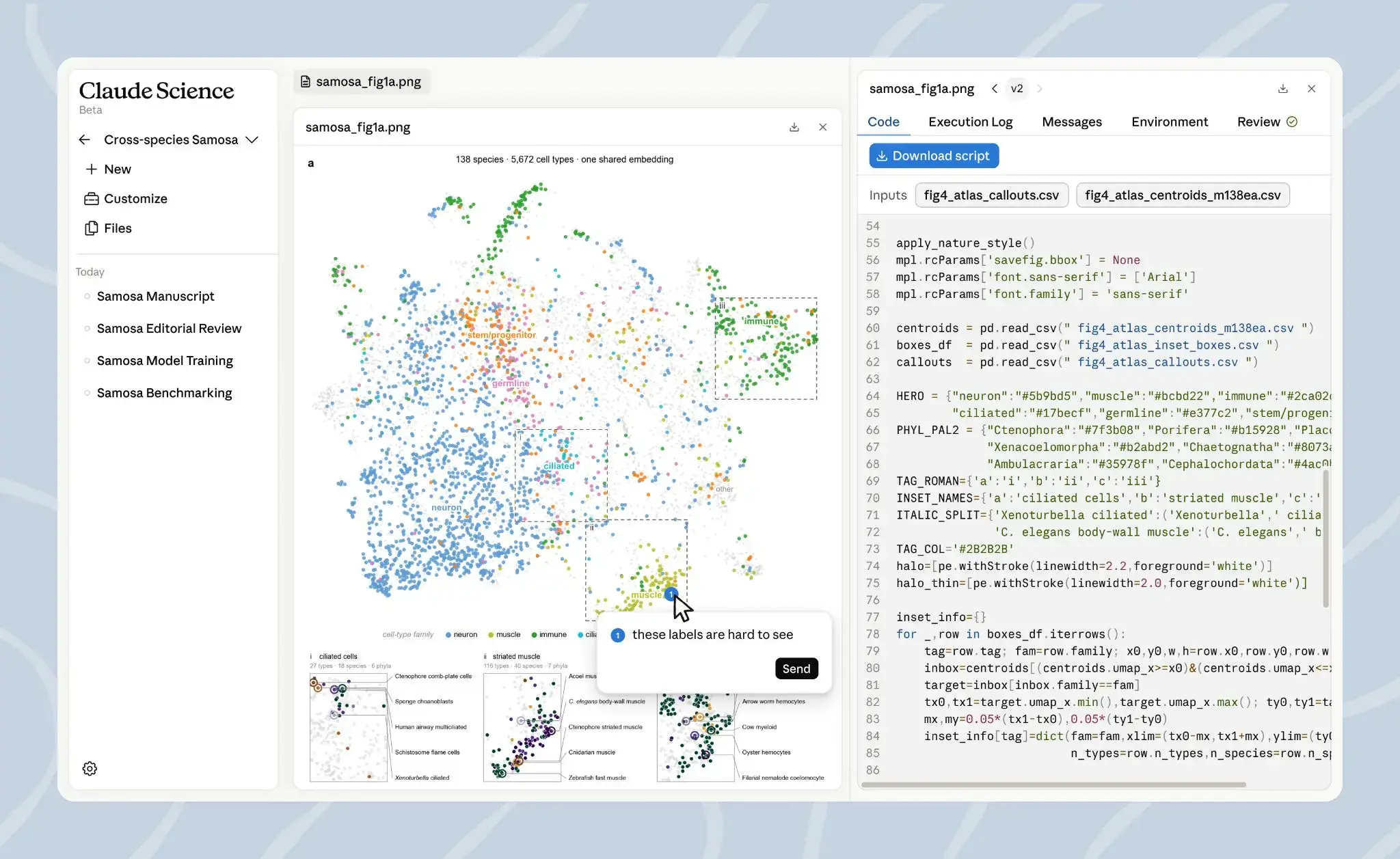1400x859 pixels.
Task: Click the Download script button
Action: [934, 156]
